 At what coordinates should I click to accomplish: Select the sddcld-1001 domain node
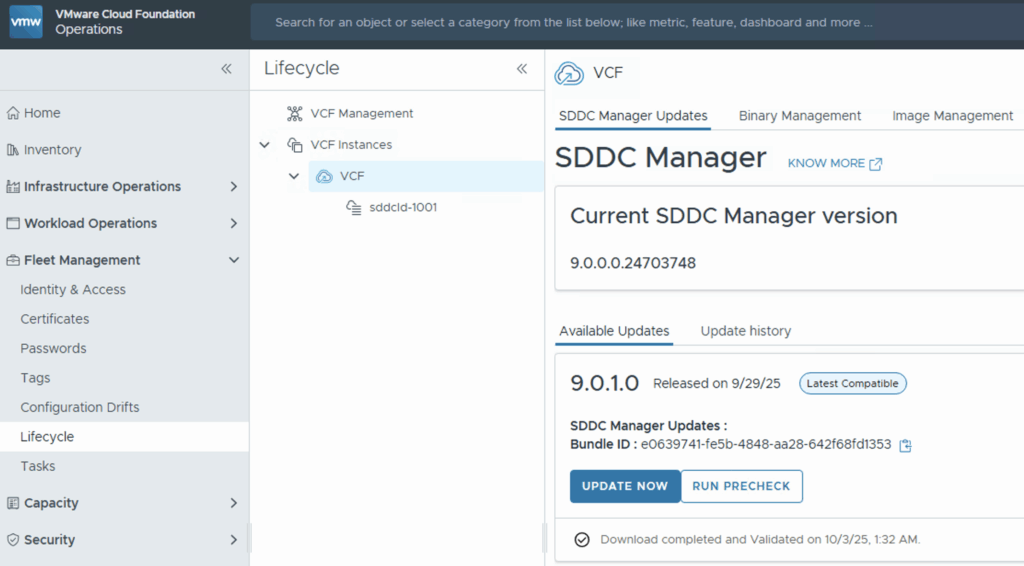coord(403,207)
